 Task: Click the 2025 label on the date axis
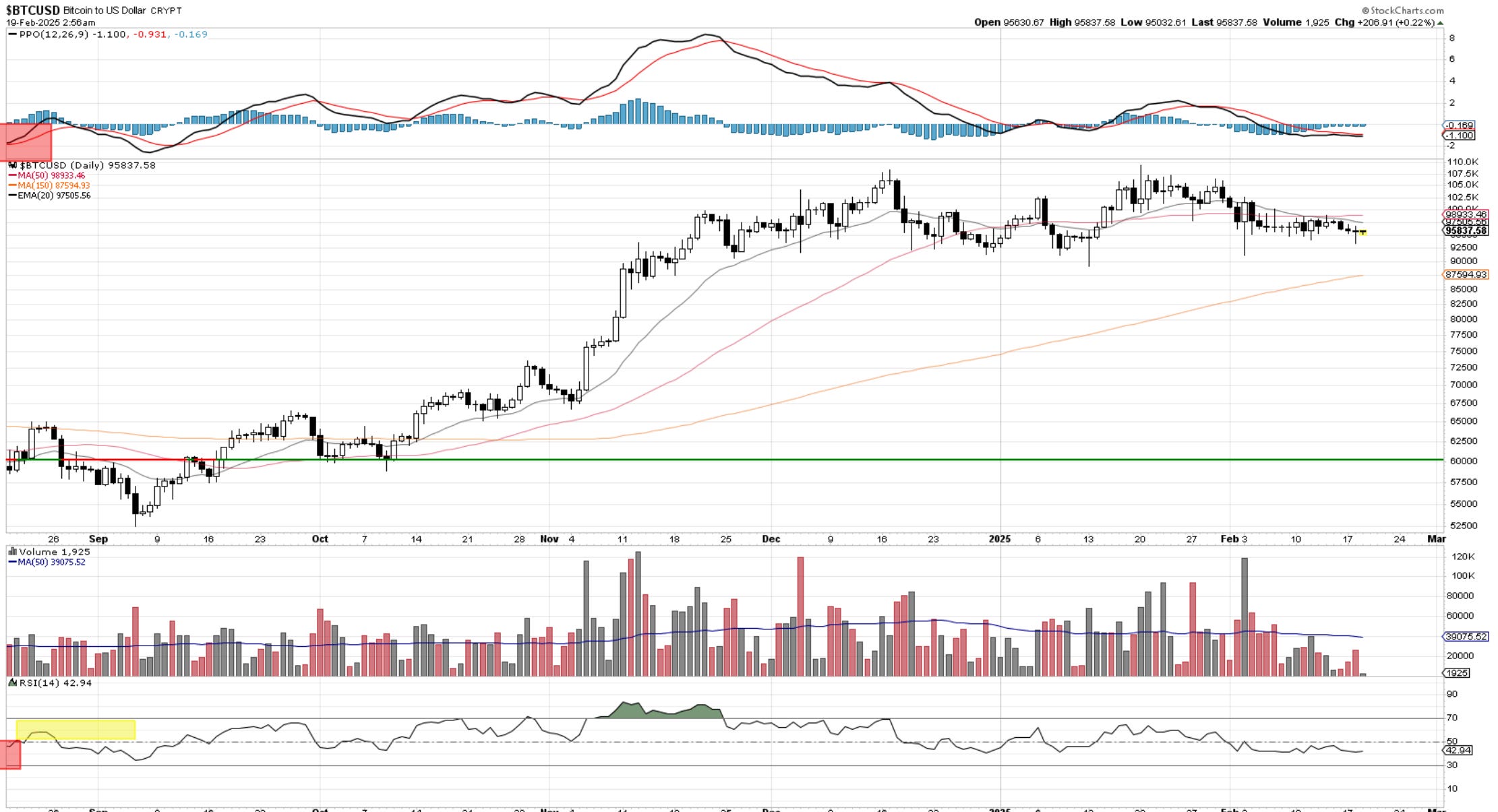(x=999, y=539)
